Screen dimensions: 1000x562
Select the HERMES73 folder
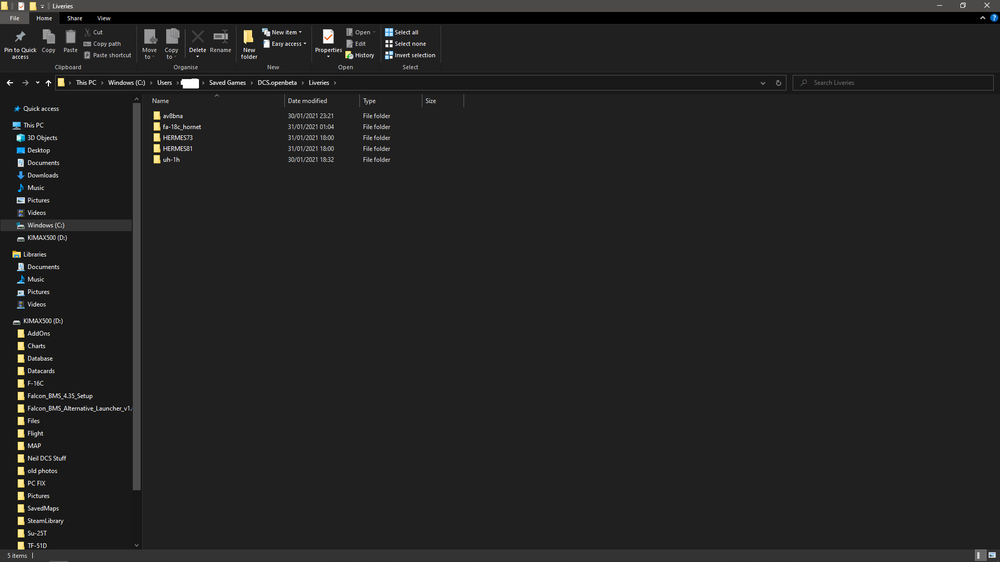172,137
